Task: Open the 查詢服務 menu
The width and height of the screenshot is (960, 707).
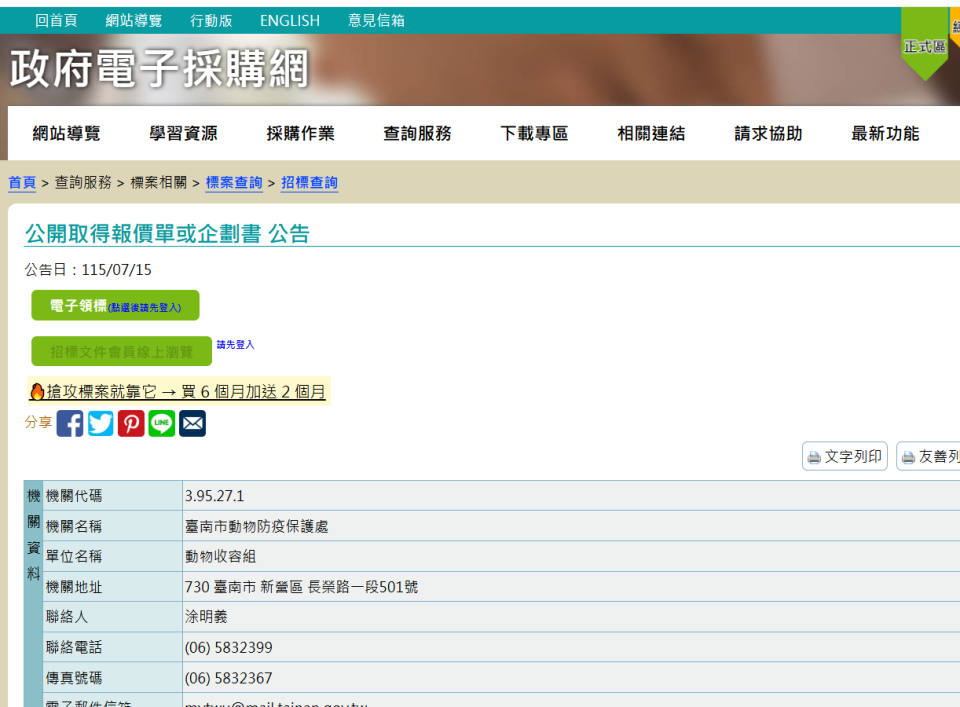Action: [417, 133]
